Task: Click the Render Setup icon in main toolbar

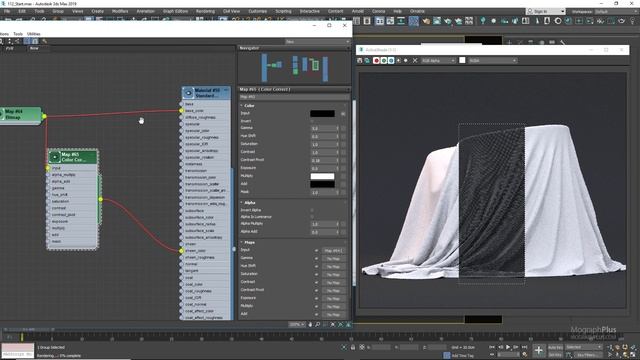Action: [x=426, y=21]
